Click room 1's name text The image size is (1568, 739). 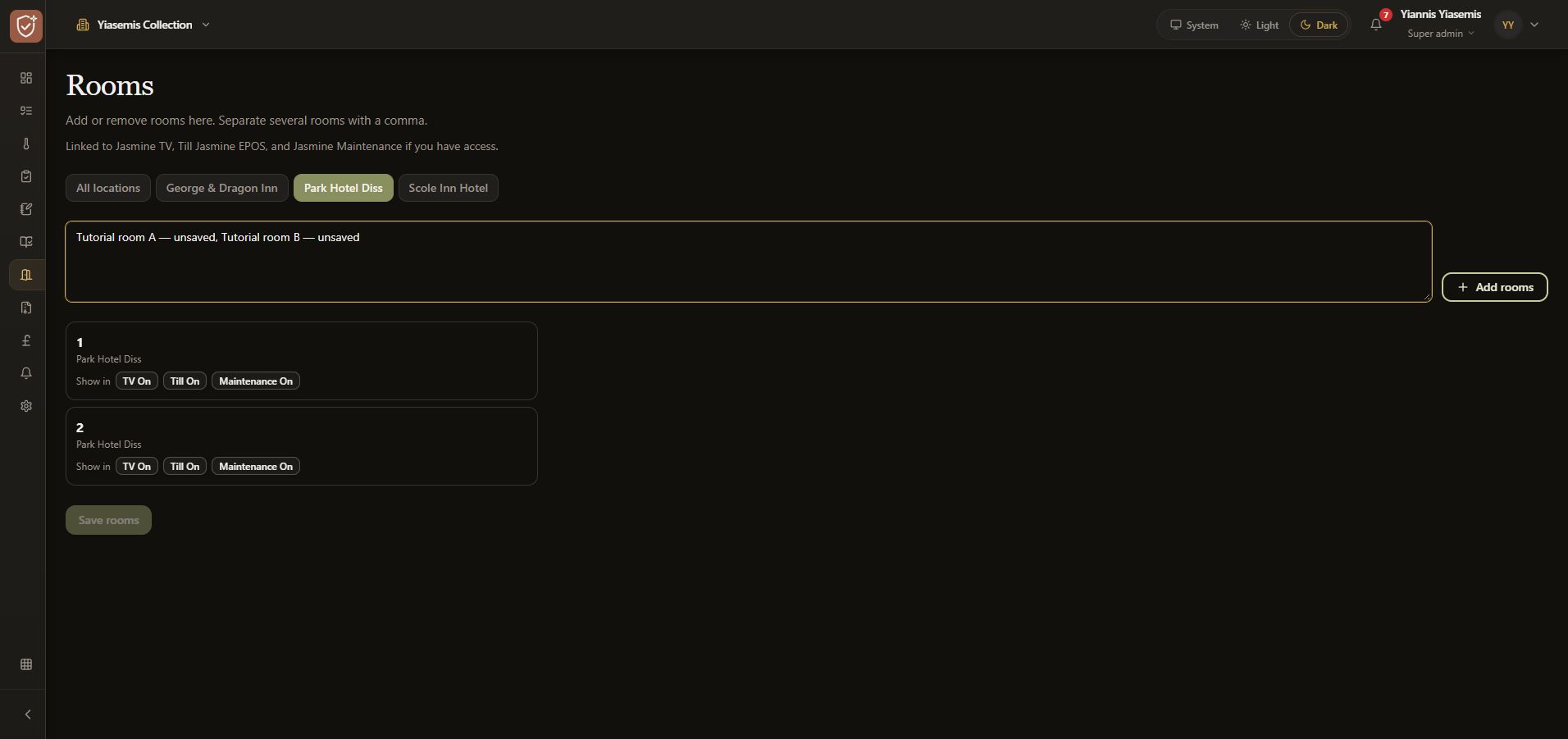click(80, 343)
